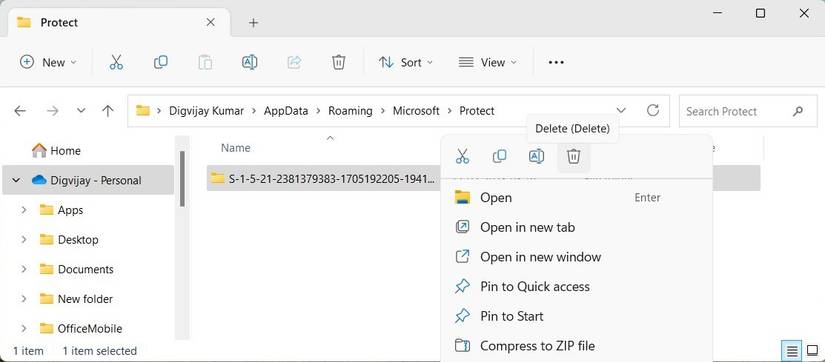The width and height of the screenshot is (825, 362).
Task: Click the Protect breadcrumb segment
Action: (x=477, y=111)
